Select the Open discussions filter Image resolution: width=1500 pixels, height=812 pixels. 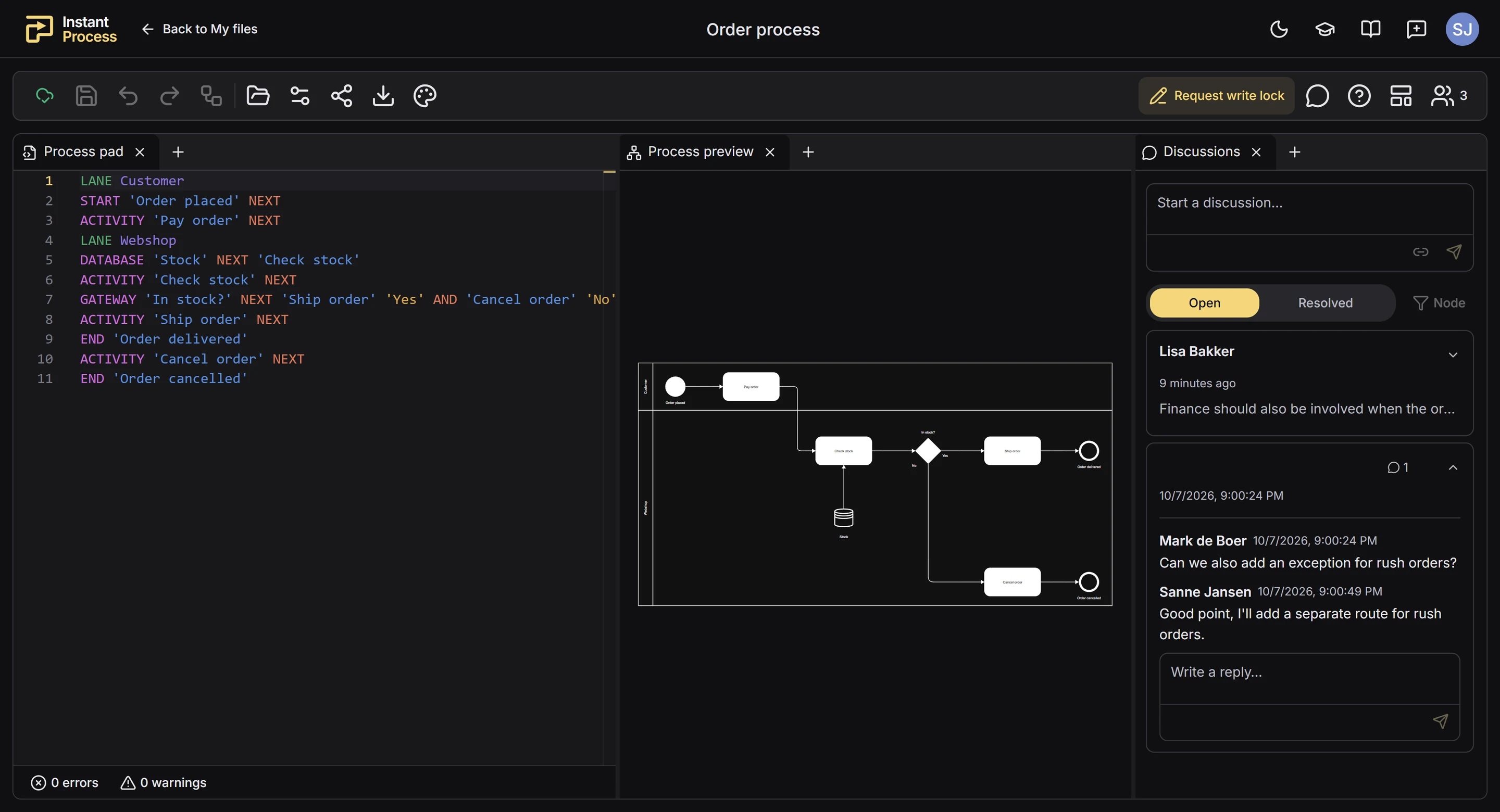[x=1204, y=303]
